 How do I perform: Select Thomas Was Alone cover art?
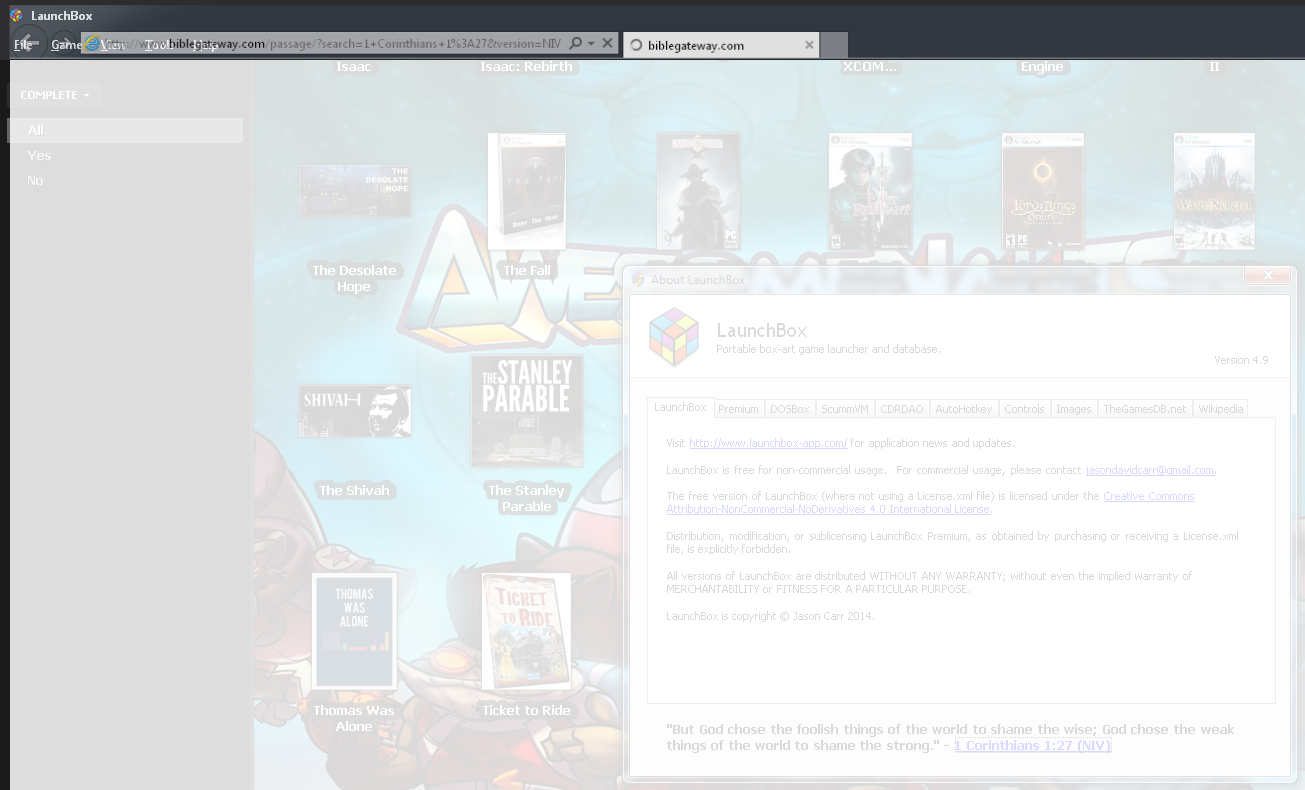point(354,631)
